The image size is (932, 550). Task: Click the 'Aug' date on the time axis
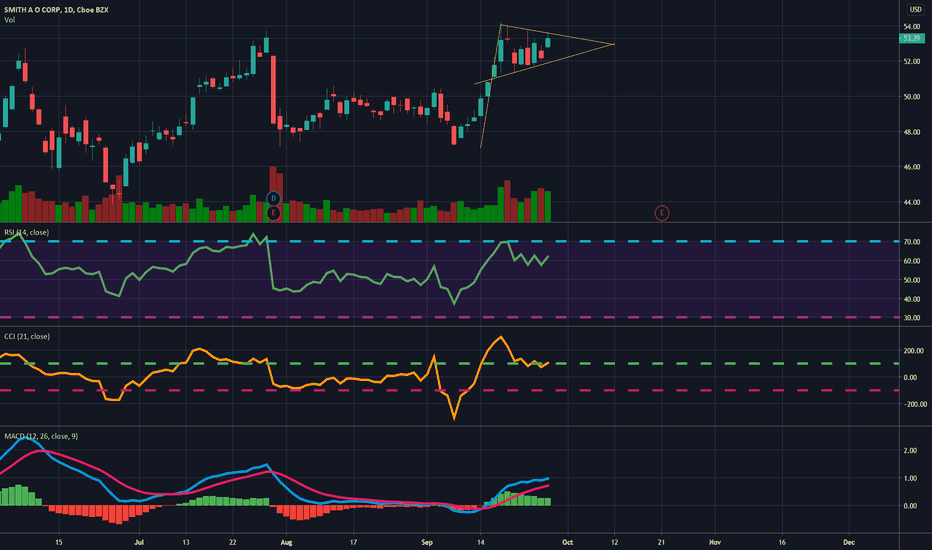tap(286, 542)
